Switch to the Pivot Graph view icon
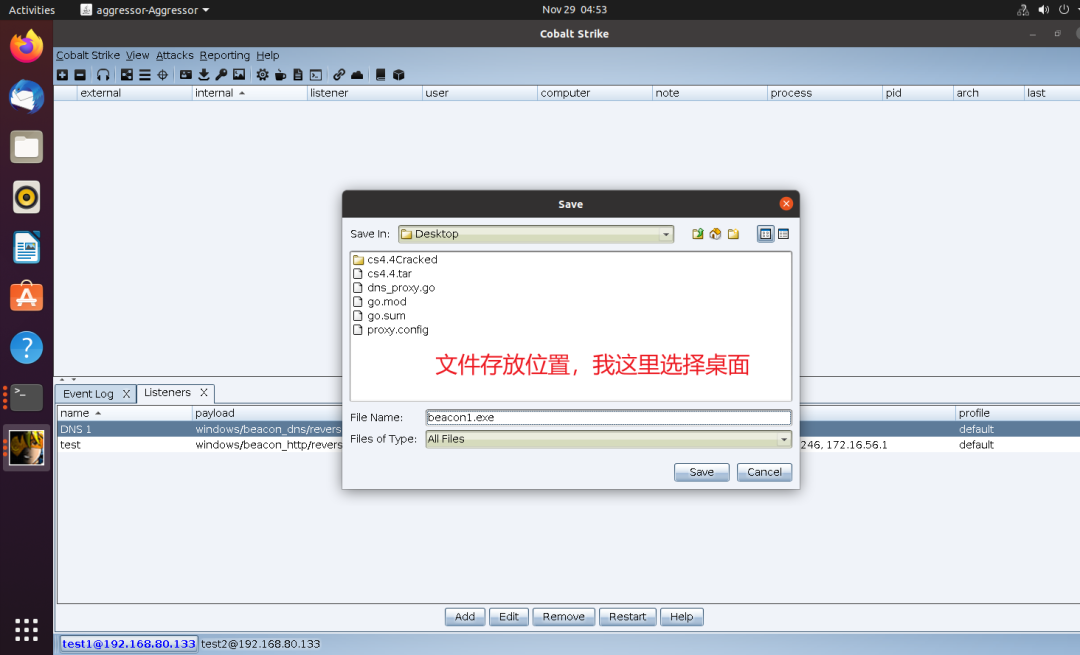 click(127, 75)
